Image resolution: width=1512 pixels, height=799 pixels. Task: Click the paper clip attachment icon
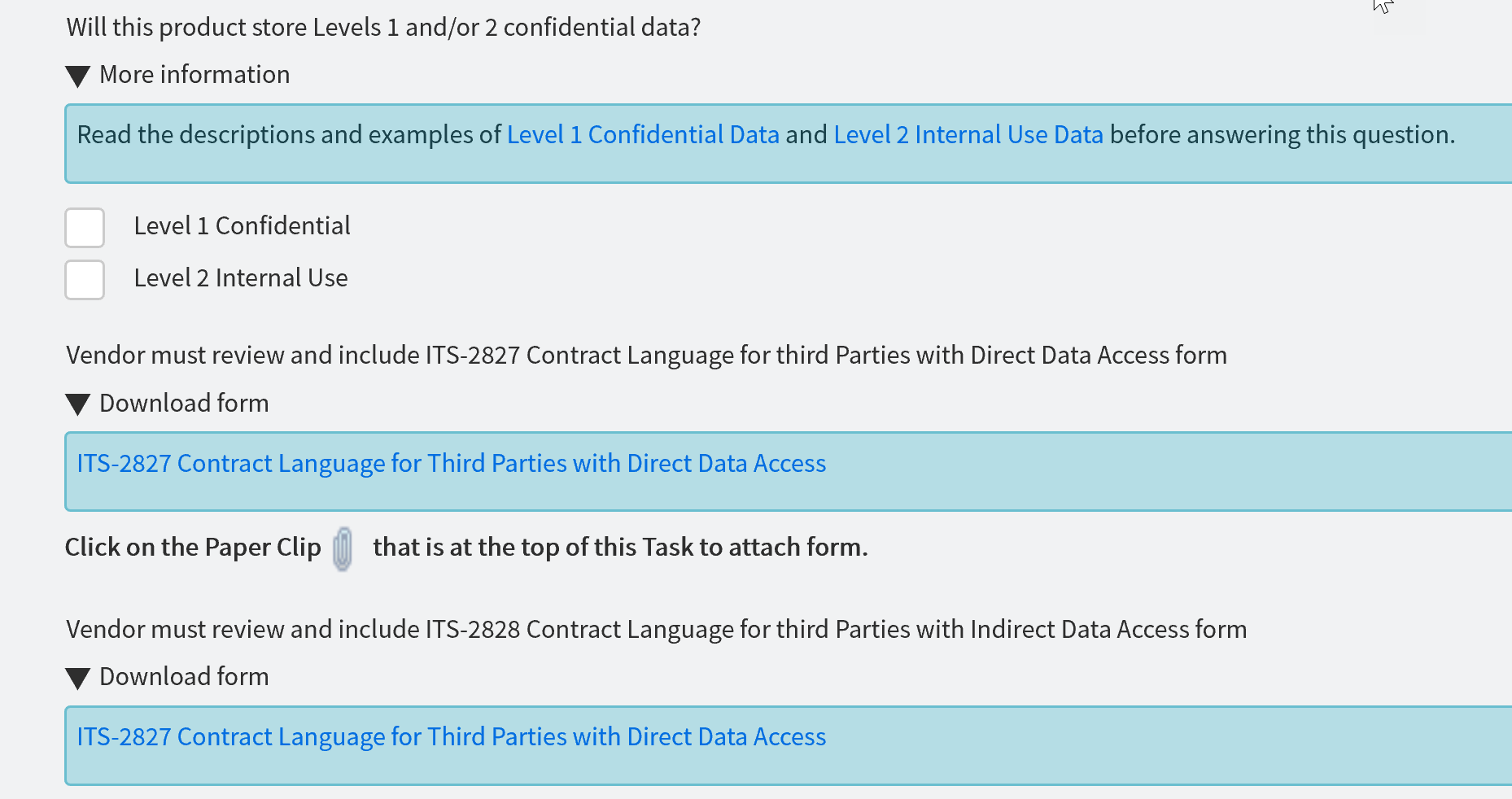click(x=343, y=548)
